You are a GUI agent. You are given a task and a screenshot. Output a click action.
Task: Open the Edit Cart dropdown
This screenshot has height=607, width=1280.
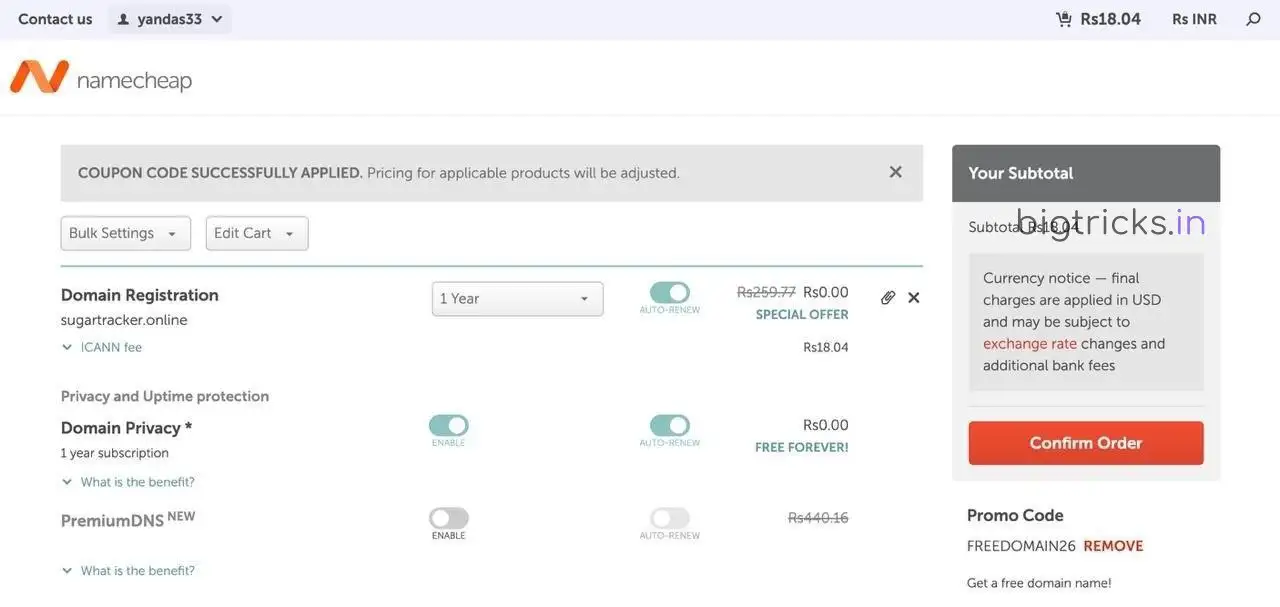(x=256, y=233)
